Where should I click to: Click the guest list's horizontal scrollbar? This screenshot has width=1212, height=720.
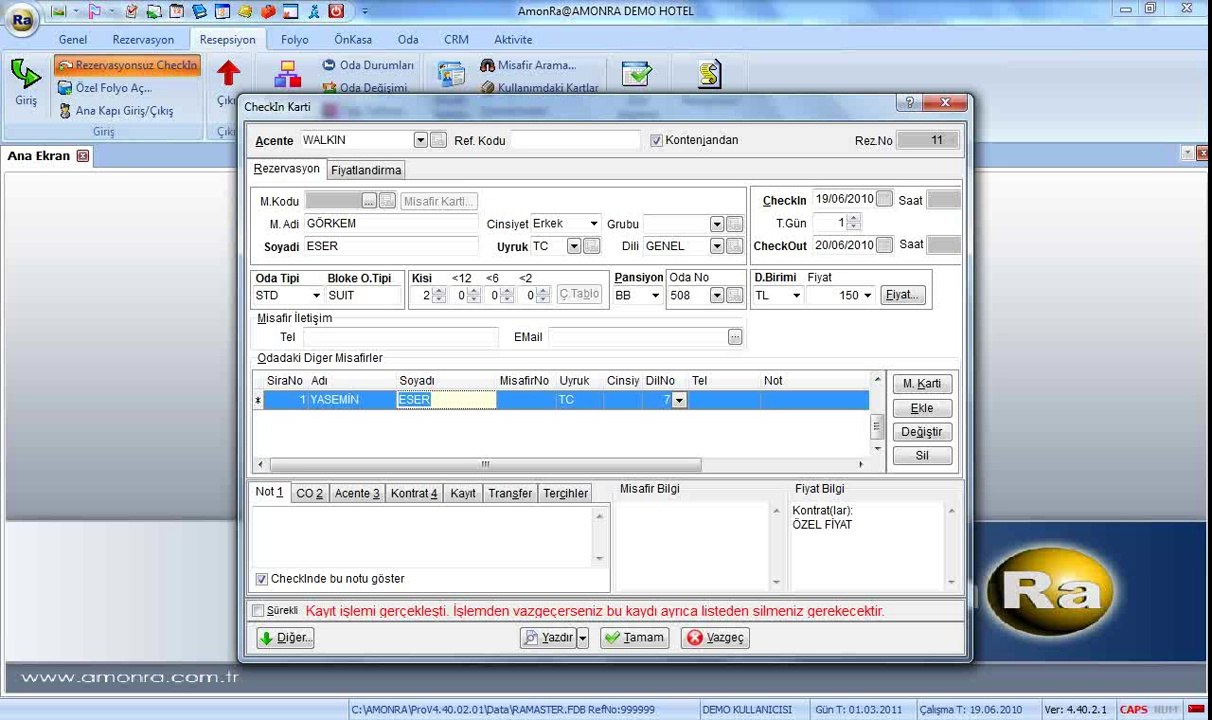[x=563, y=465]
